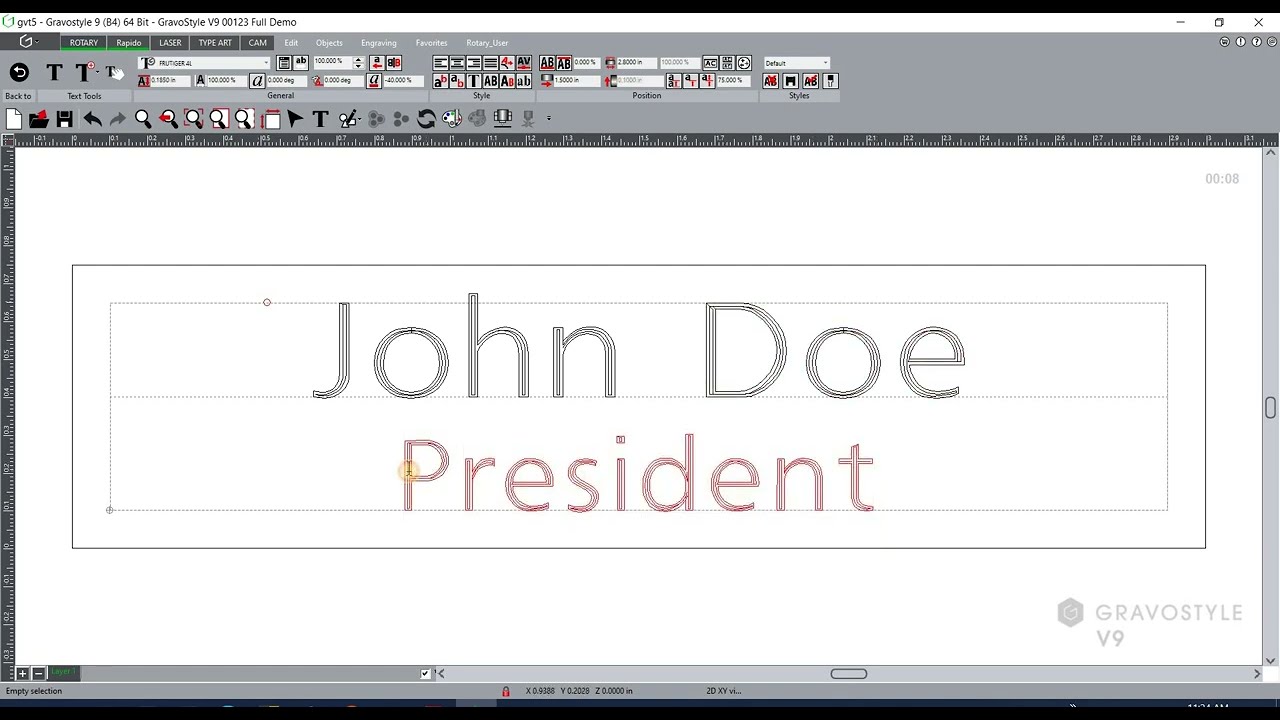Apply subscript with the a-b lowered icon

point(457,81)
